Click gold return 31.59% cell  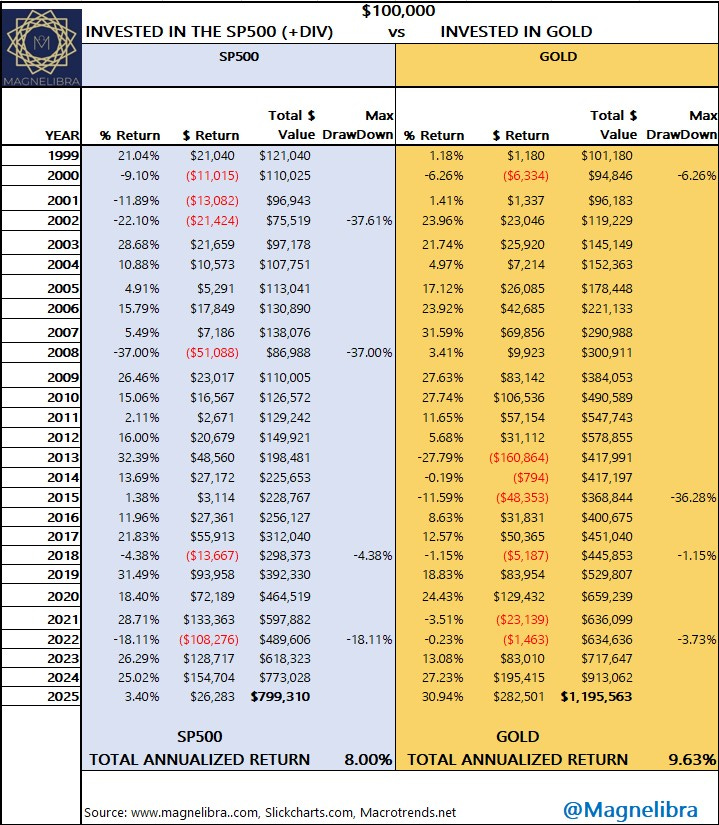point(443,333)
